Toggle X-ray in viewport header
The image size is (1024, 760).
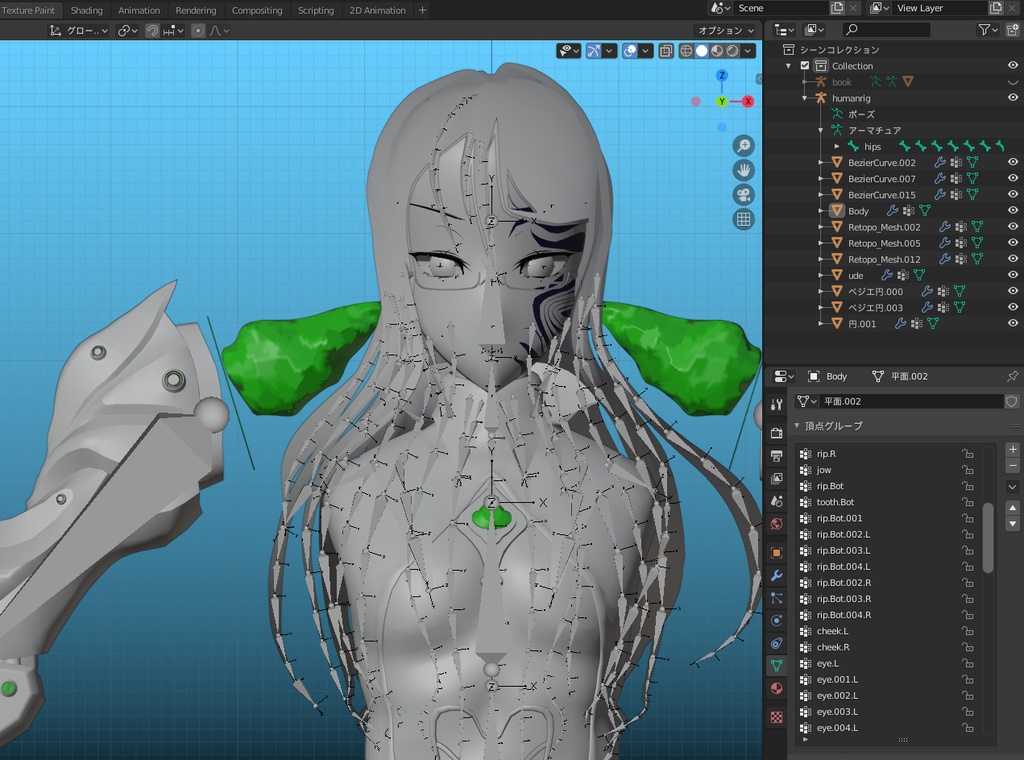[x=665, y=51]
